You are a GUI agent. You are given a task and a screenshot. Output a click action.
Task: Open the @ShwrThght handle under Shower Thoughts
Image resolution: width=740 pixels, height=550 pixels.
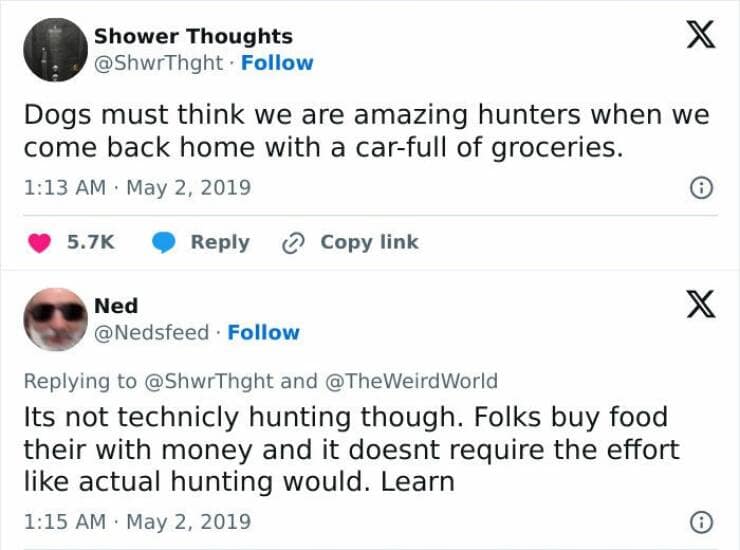coord(161,63)
